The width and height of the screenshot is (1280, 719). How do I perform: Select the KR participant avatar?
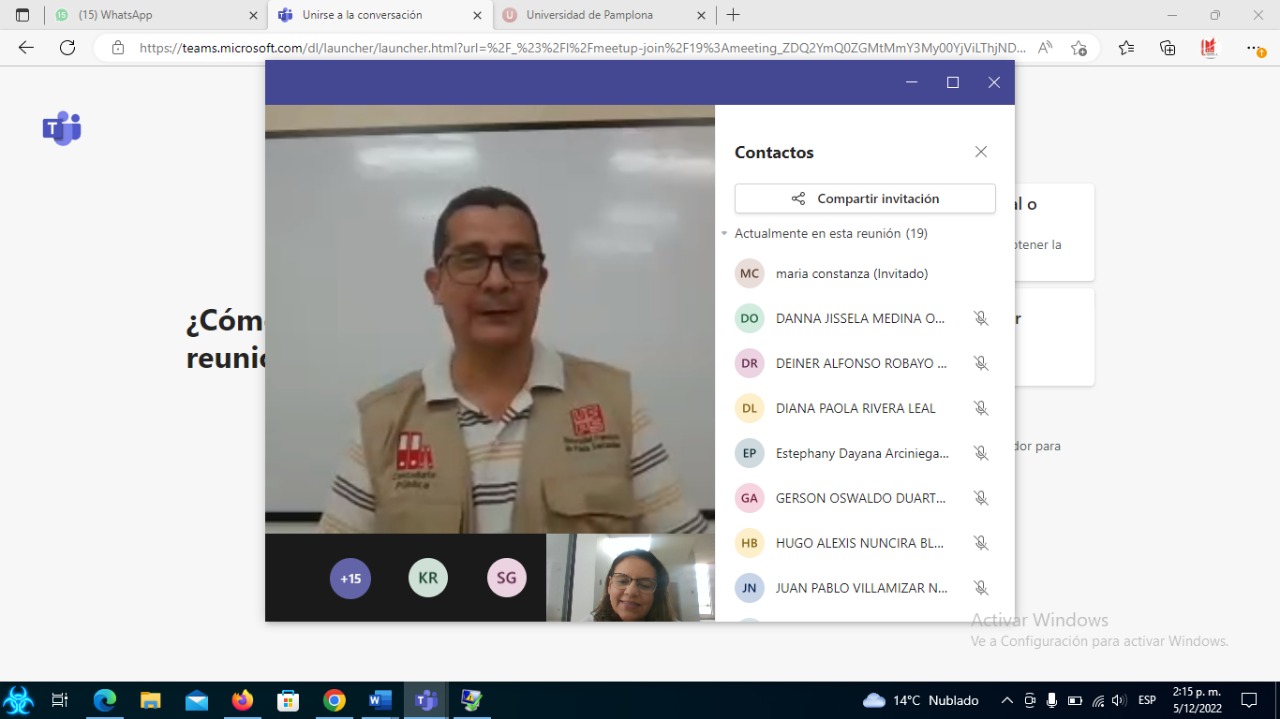coord(428,578)
